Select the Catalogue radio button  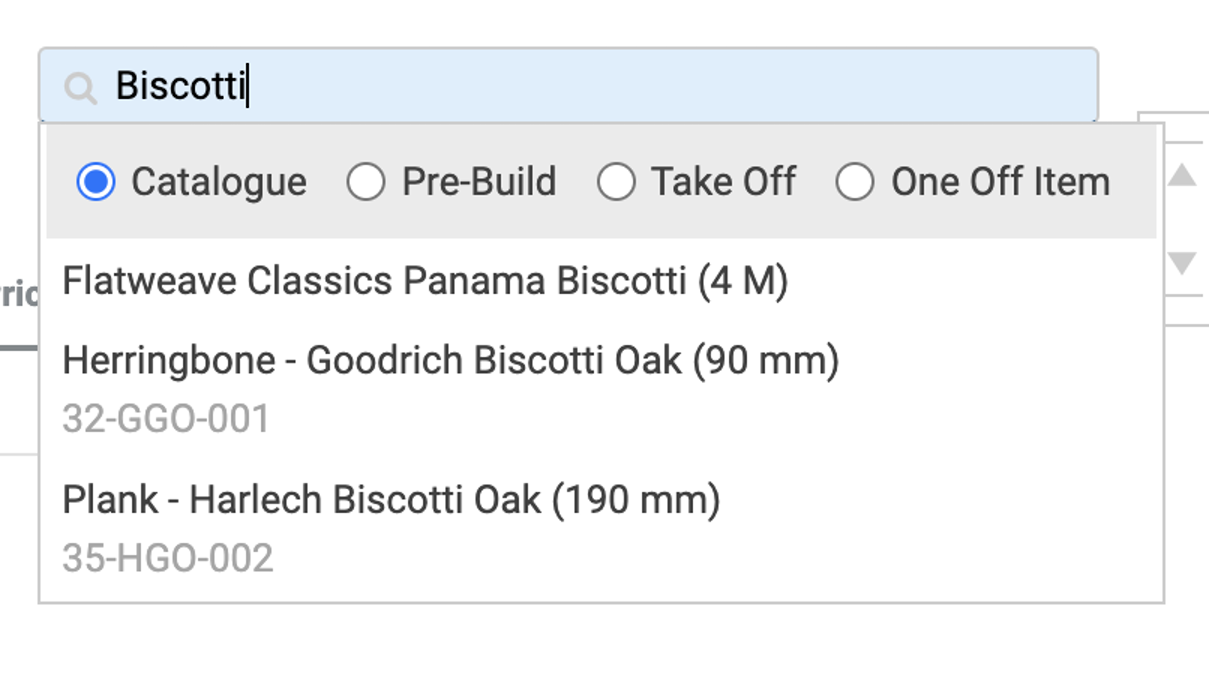[96, 182]
